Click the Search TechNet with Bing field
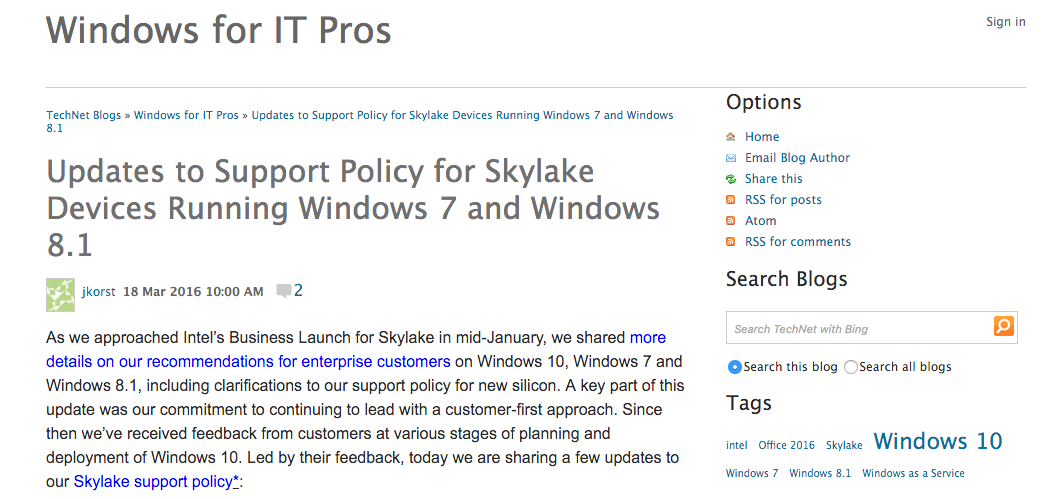This screenshot has height=499, width=1046. pos(858,328)
